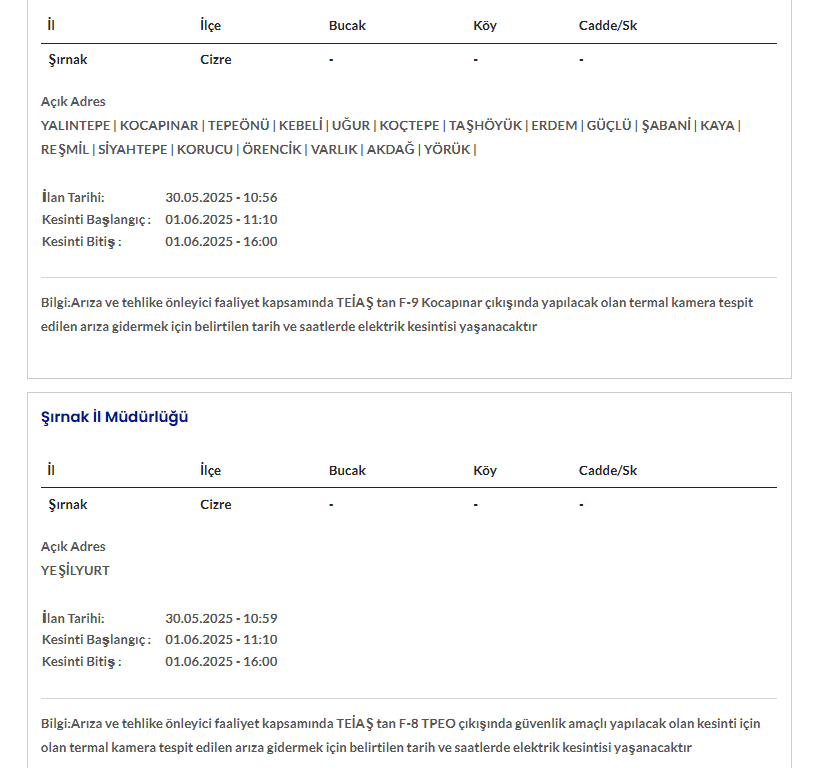
Task: Click Cadde/Sk column header in first table
Action: 607,26
